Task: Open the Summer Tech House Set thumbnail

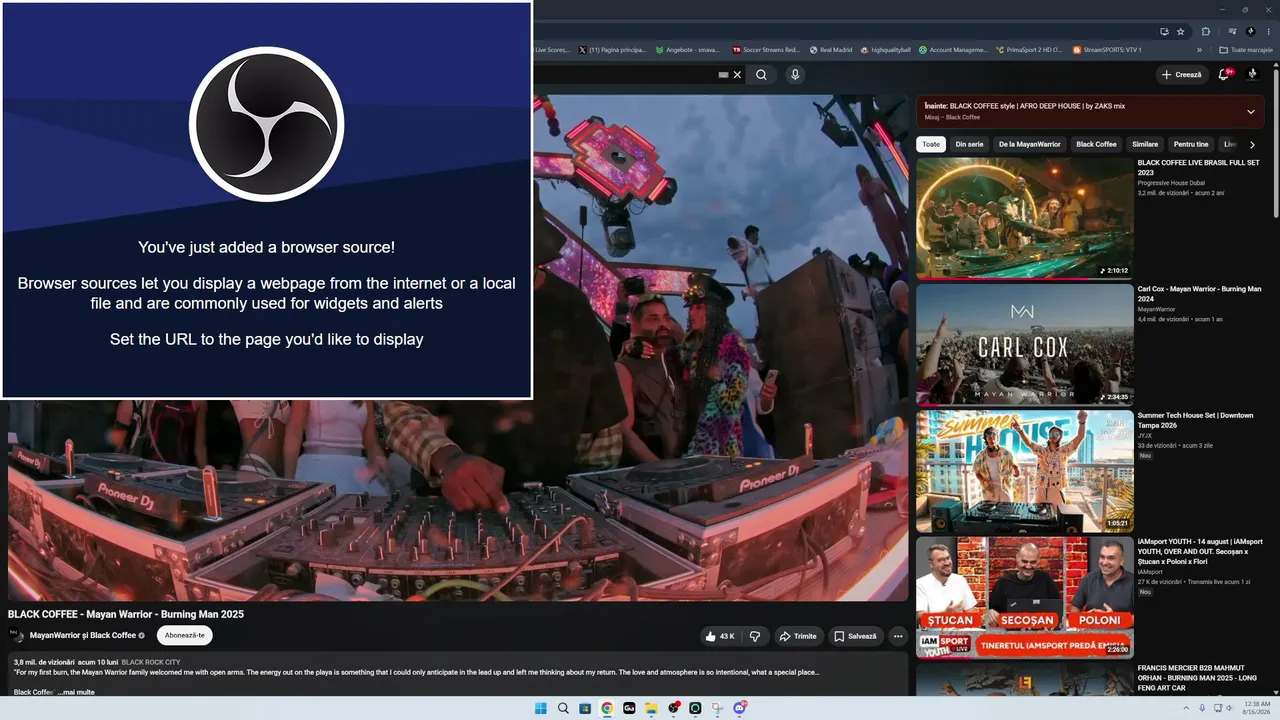Action: [1025, 471]
